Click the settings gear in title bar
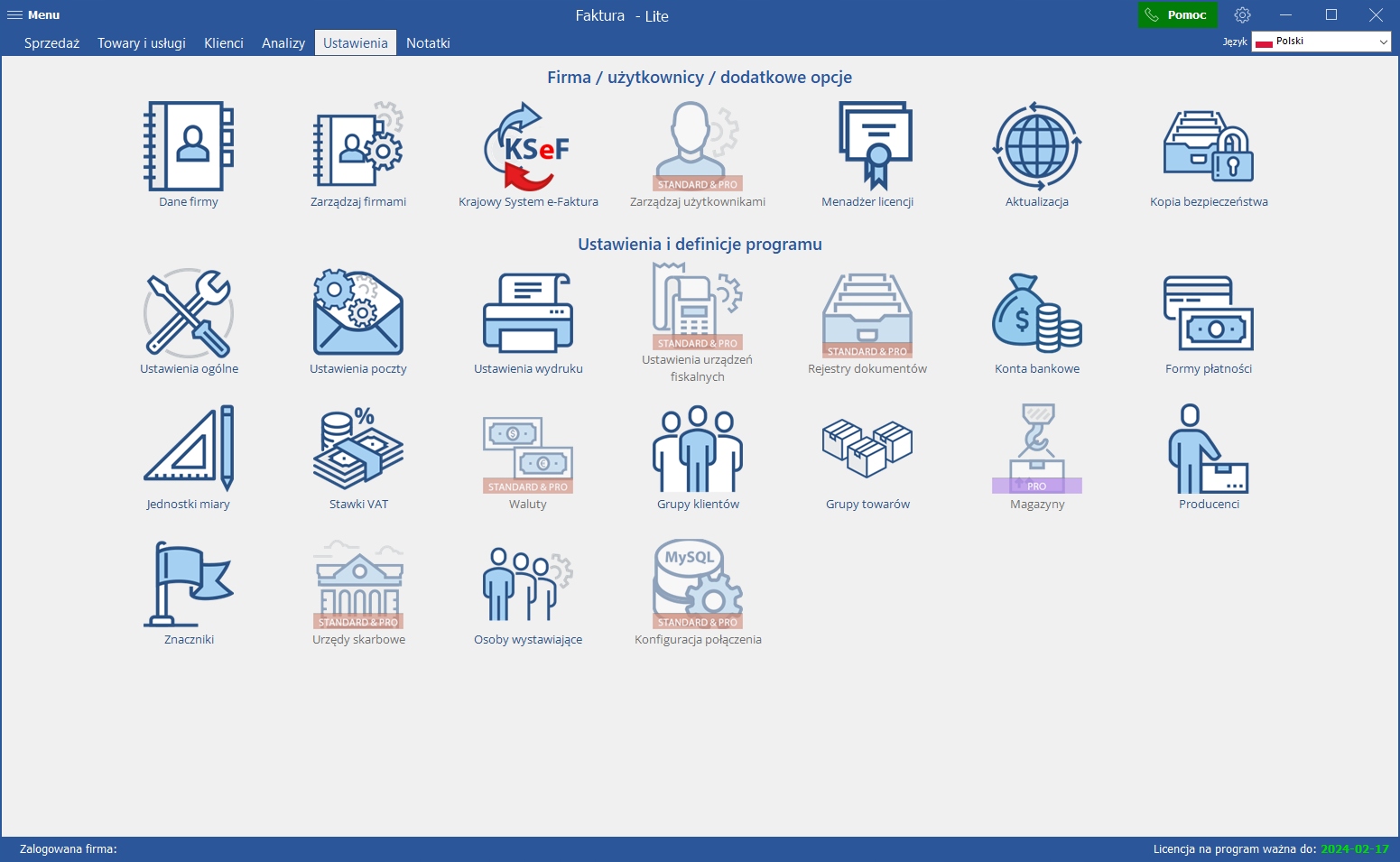 [x=1243, y=15]
